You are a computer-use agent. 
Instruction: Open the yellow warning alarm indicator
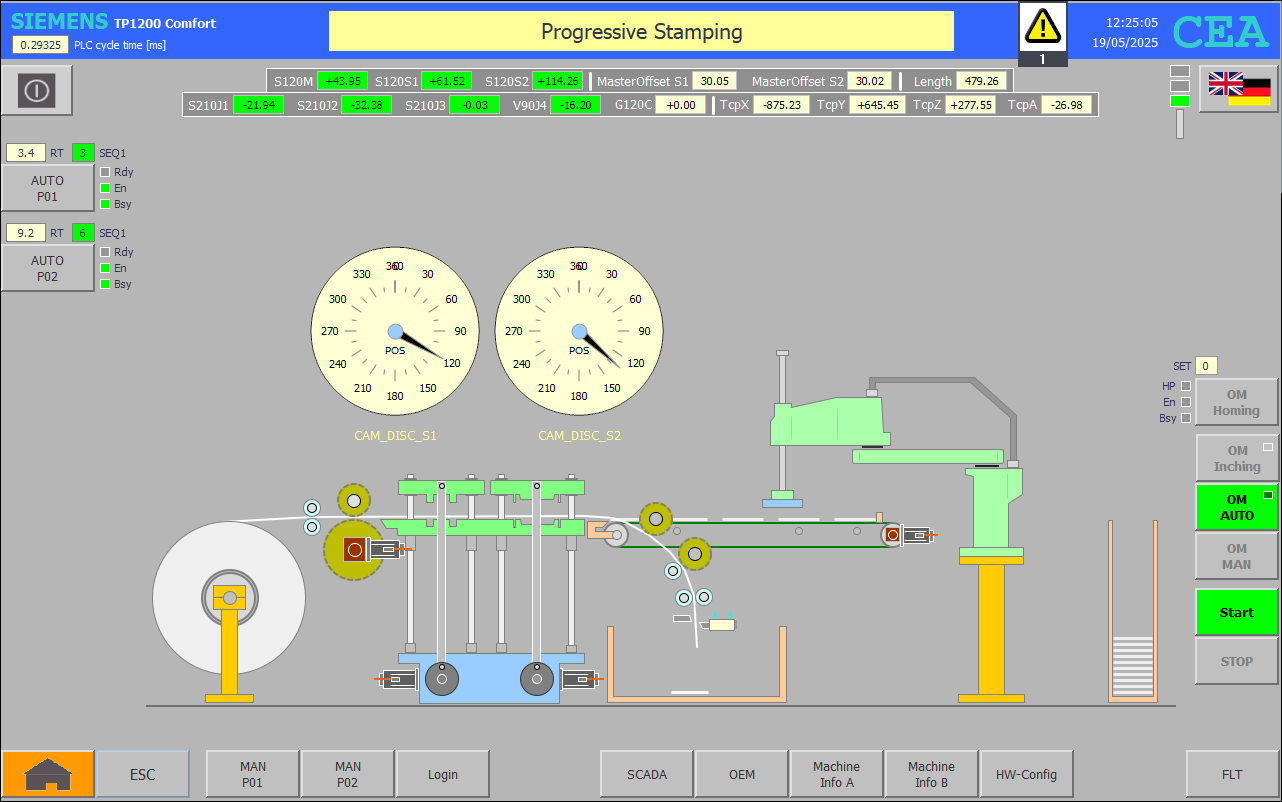tap(1042, 26)
